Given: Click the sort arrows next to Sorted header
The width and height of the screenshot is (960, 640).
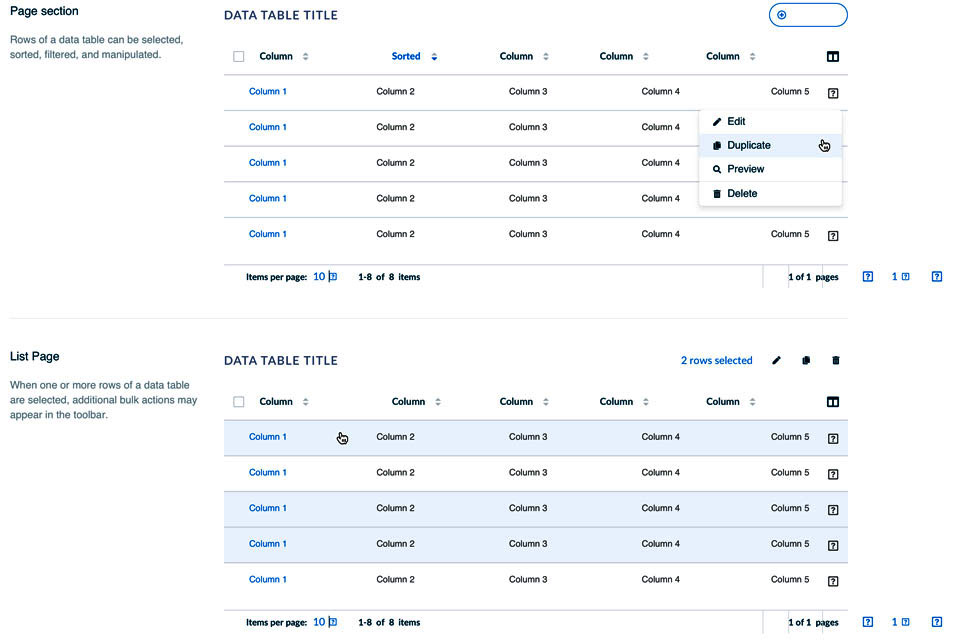Looking at the screenshot, I should (x=434, y=57).
